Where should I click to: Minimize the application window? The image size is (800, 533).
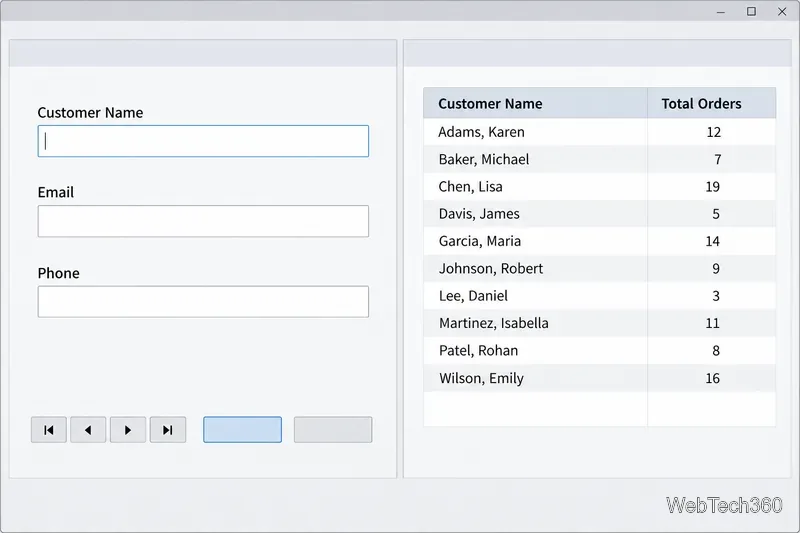click(x=721, y=11)
